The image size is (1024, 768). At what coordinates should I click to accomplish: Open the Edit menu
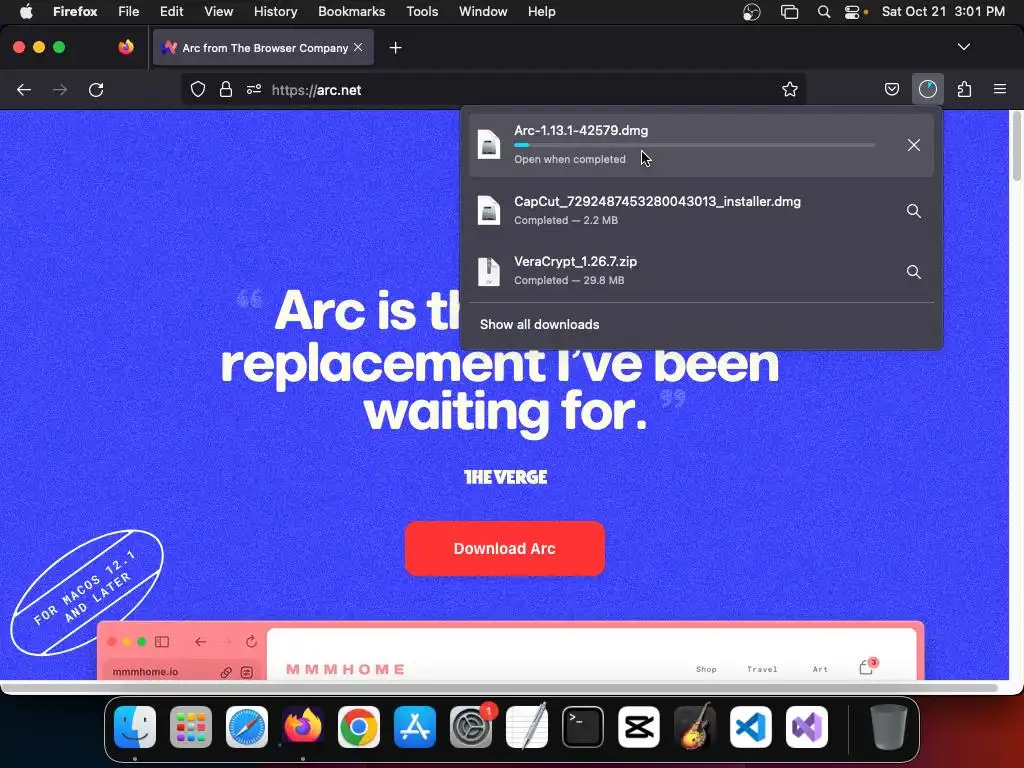point(171,12)
